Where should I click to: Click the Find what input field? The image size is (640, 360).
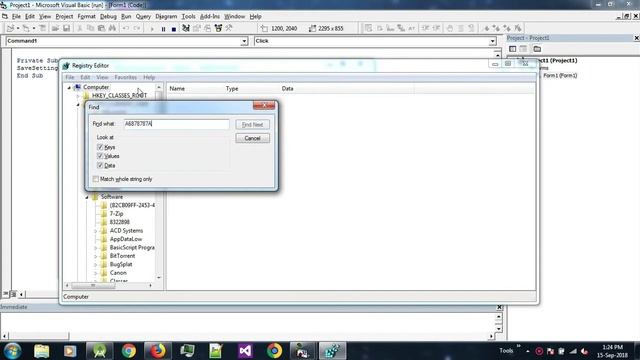[x=176, y=124]
